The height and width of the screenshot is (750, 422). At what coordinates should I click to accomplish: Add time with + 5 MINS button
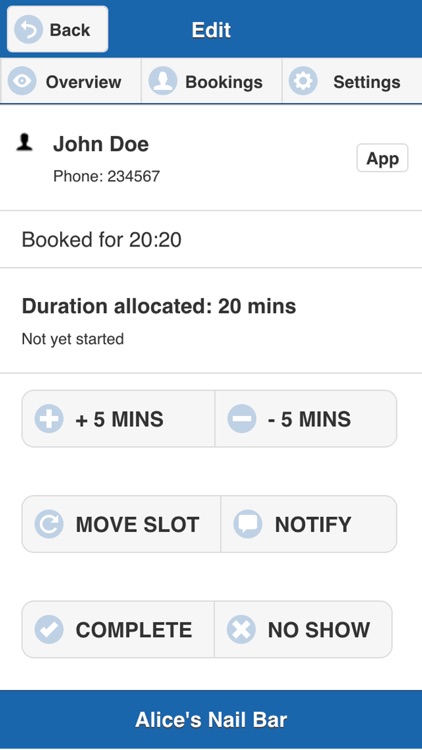pos(118,419)
